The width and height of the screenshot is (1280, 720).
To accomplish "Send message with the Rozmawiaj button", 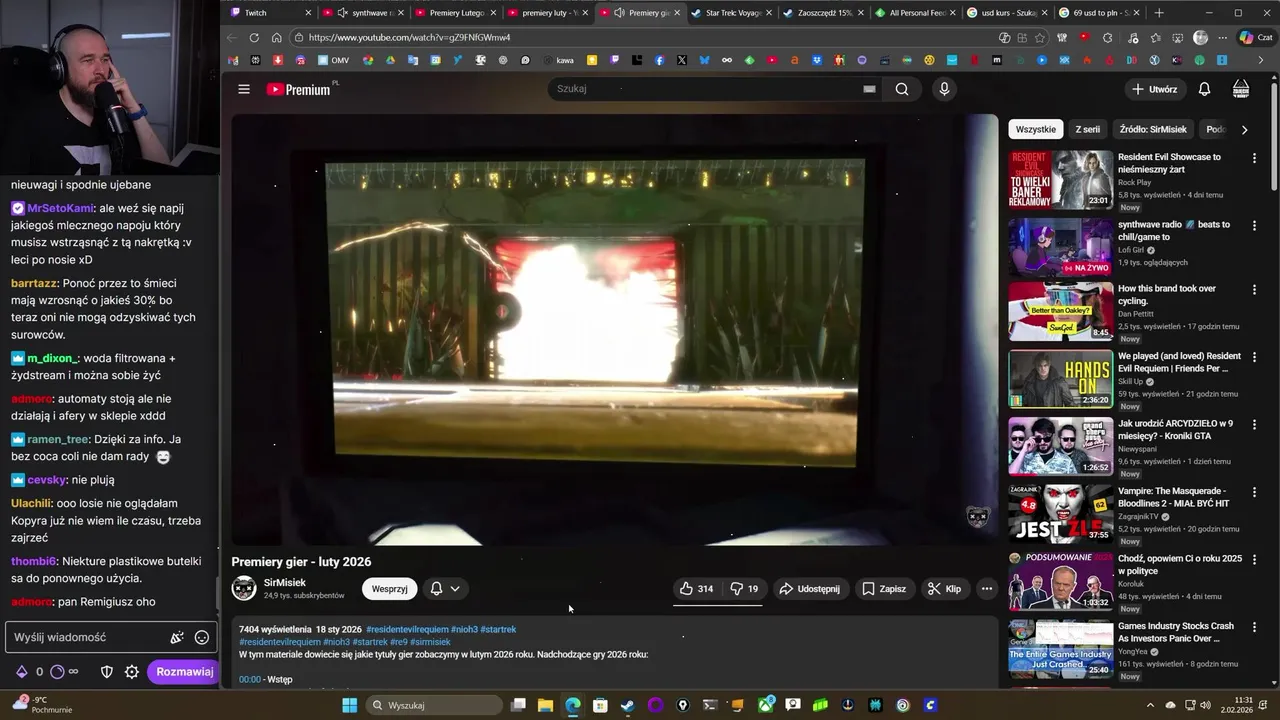I will click(184, 672).
